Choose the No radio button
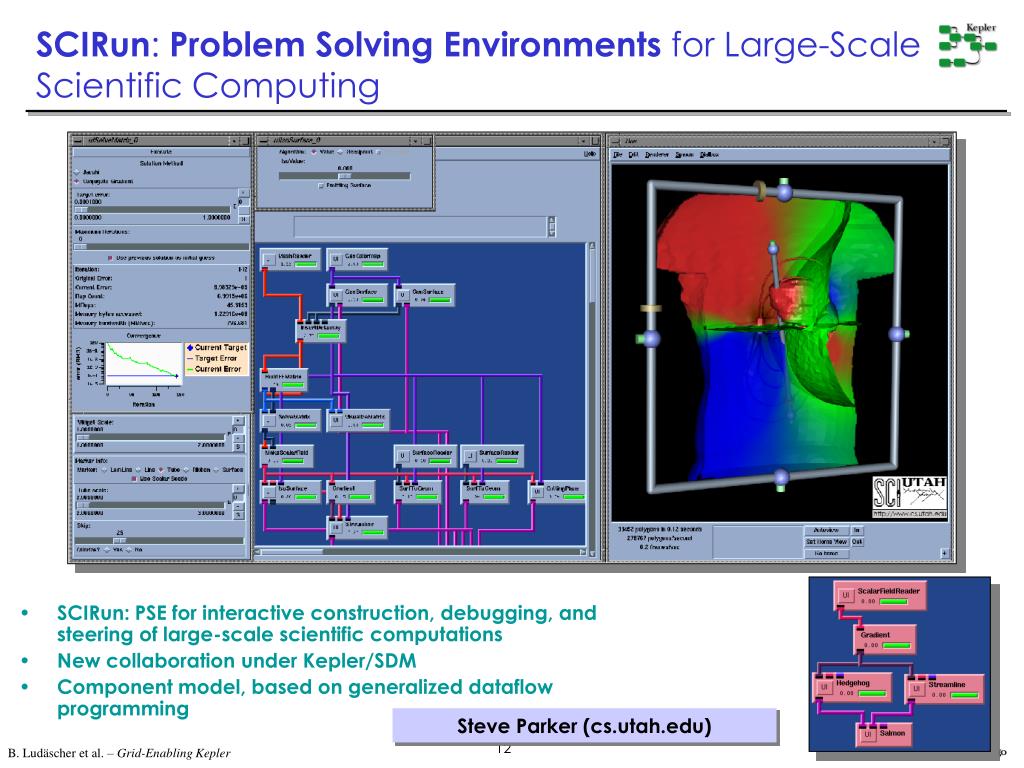The width and height of the screenshot is (1024, 768). 129,550
